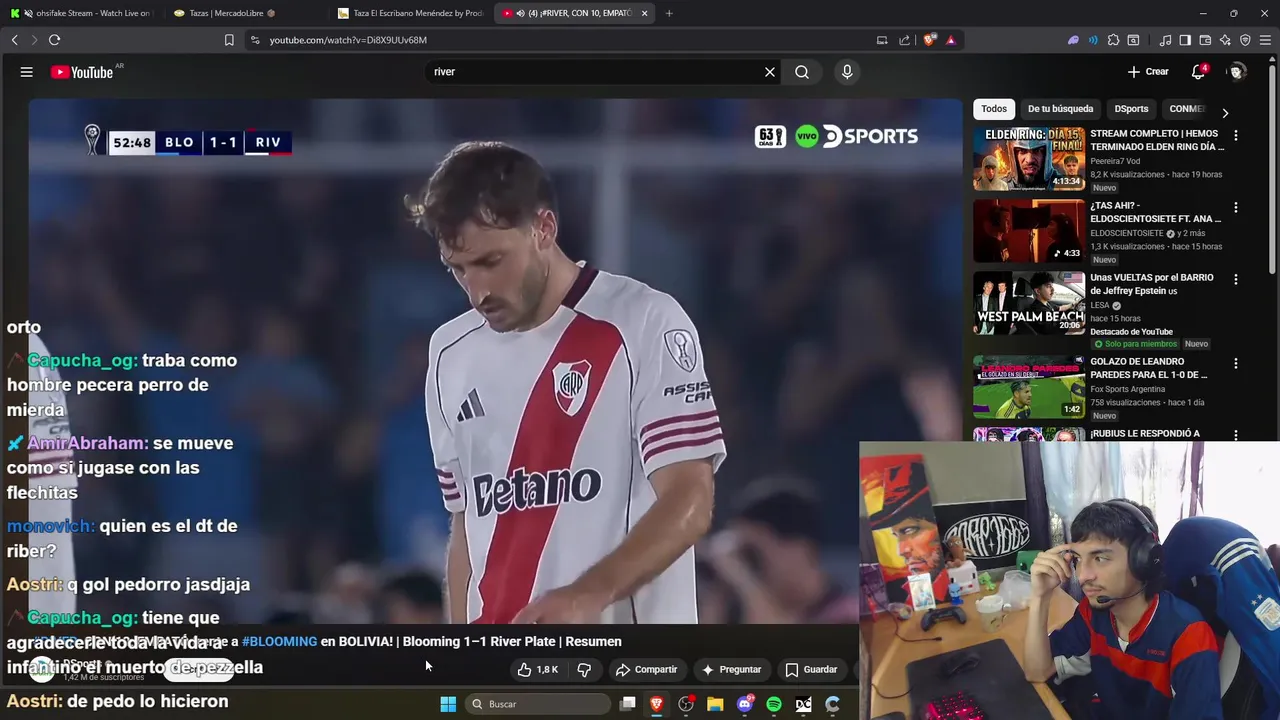
Task: Open the ¿TAS AHI? video thumbnail
Action: [1029, 230]
